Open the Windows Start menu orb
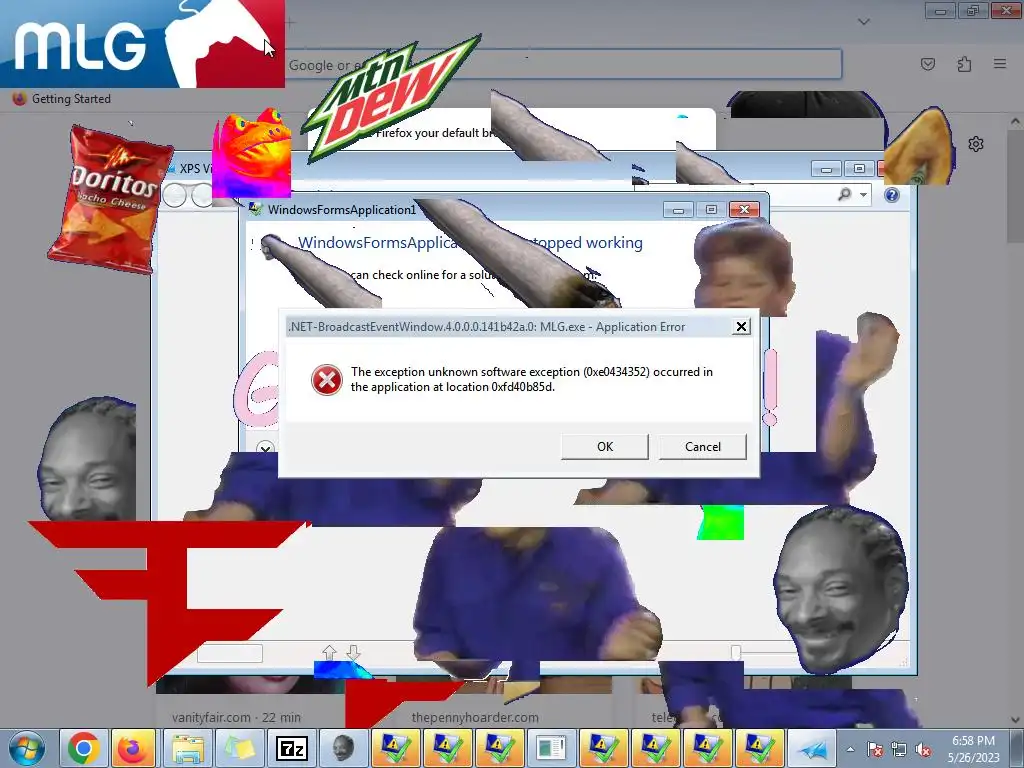1024x768 pixels. (27, 748)
